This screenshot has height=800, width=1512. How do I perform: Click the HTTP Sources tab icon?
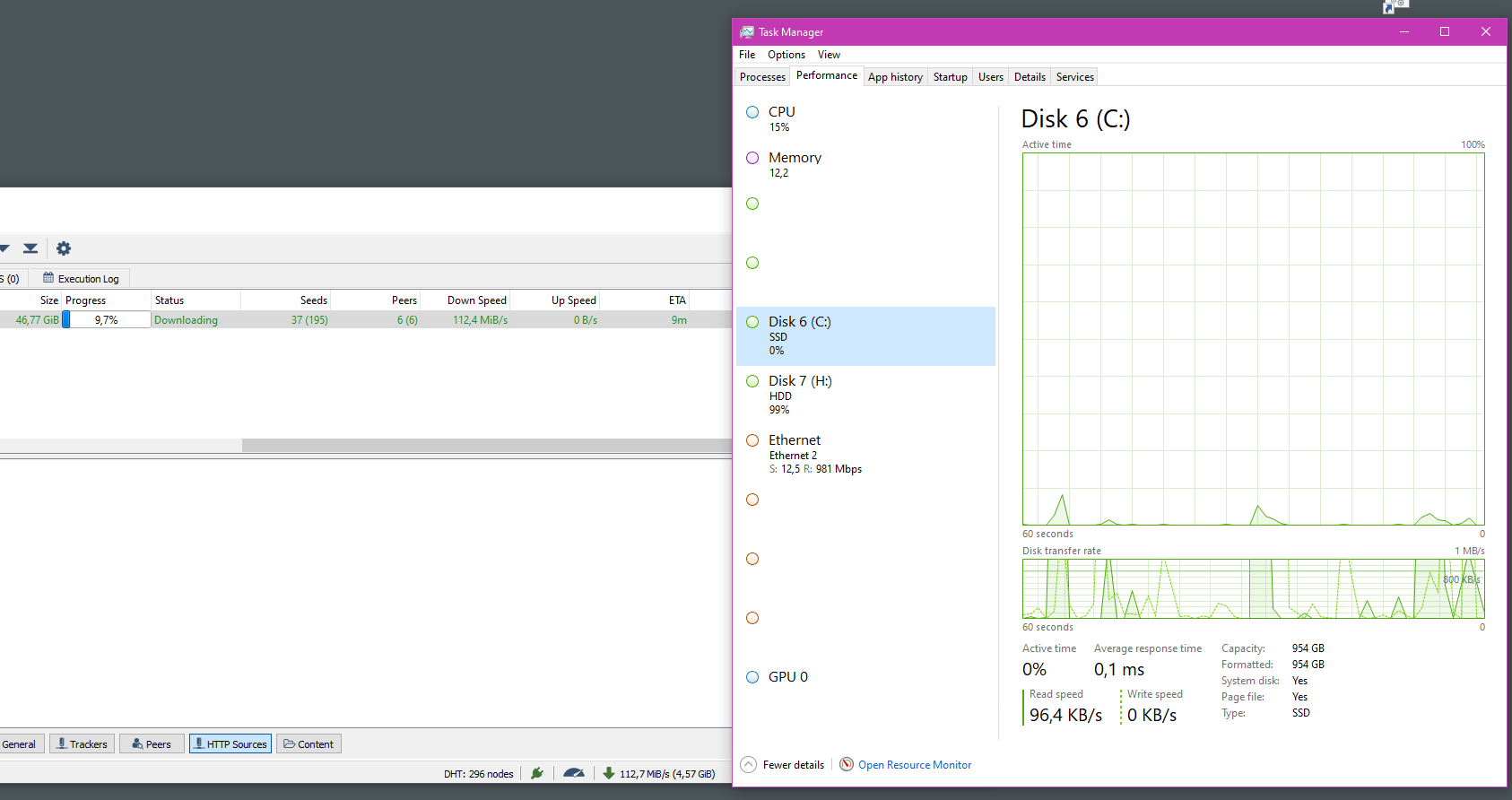tap(199, 743)
